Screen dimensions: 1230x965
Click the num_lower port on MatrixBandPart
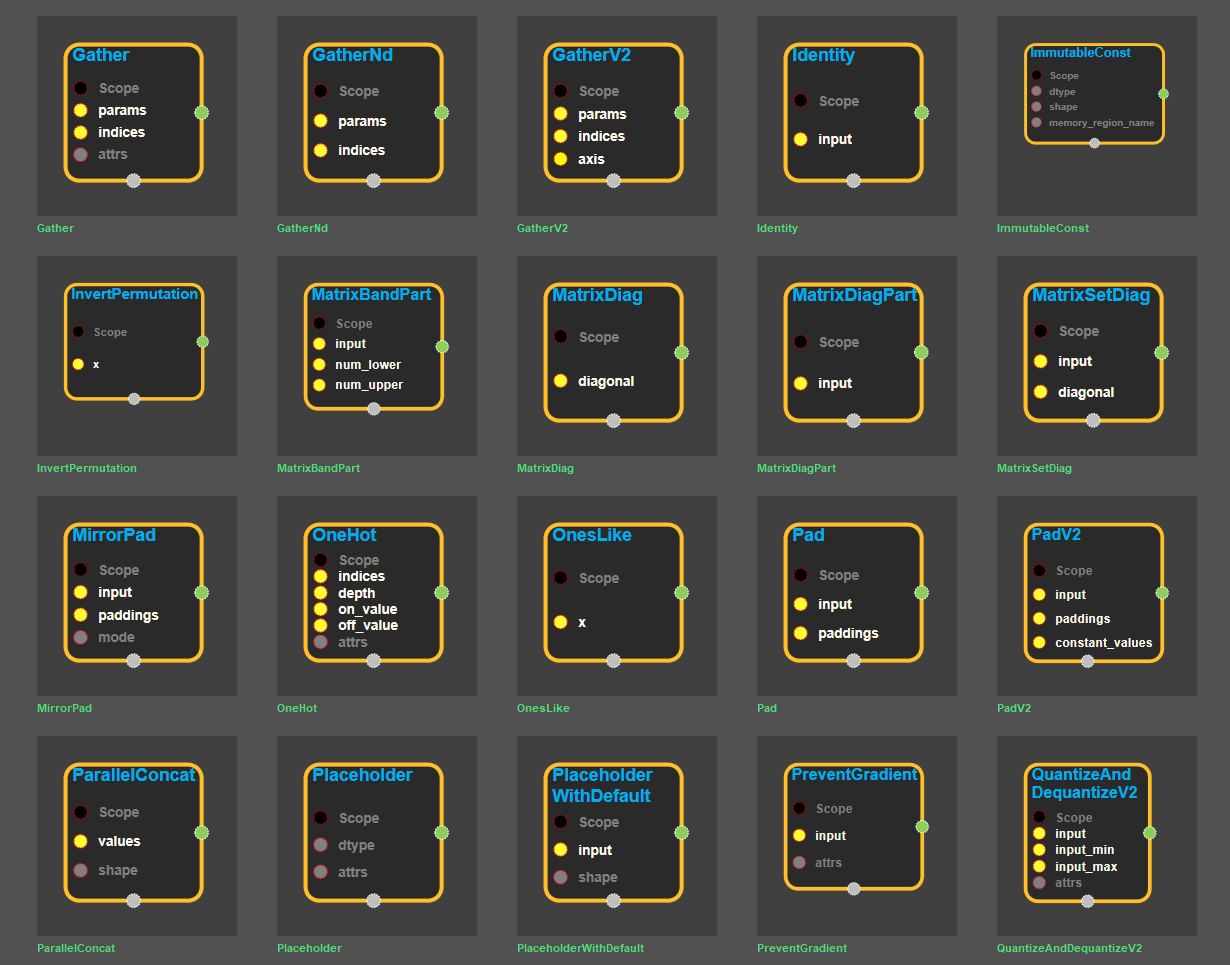click(320, 364)
